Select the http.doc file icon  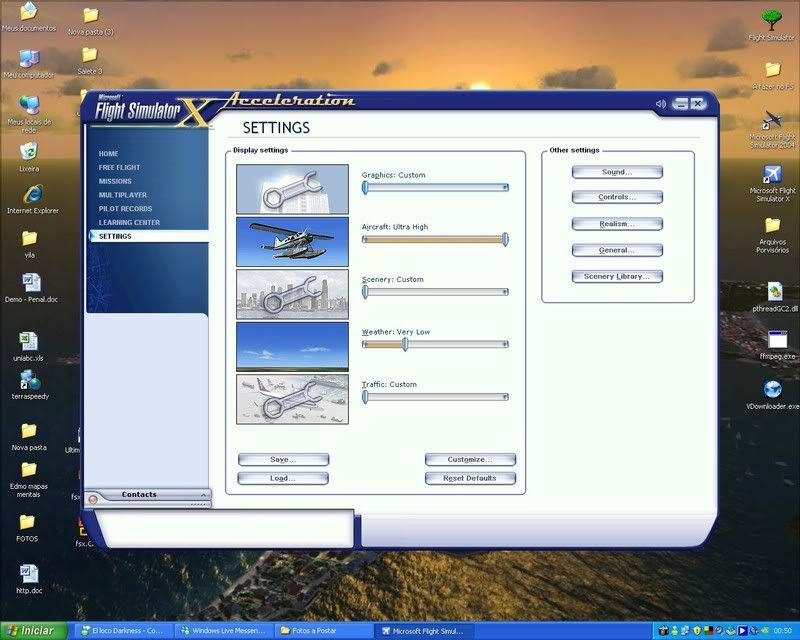coord(29,574)
